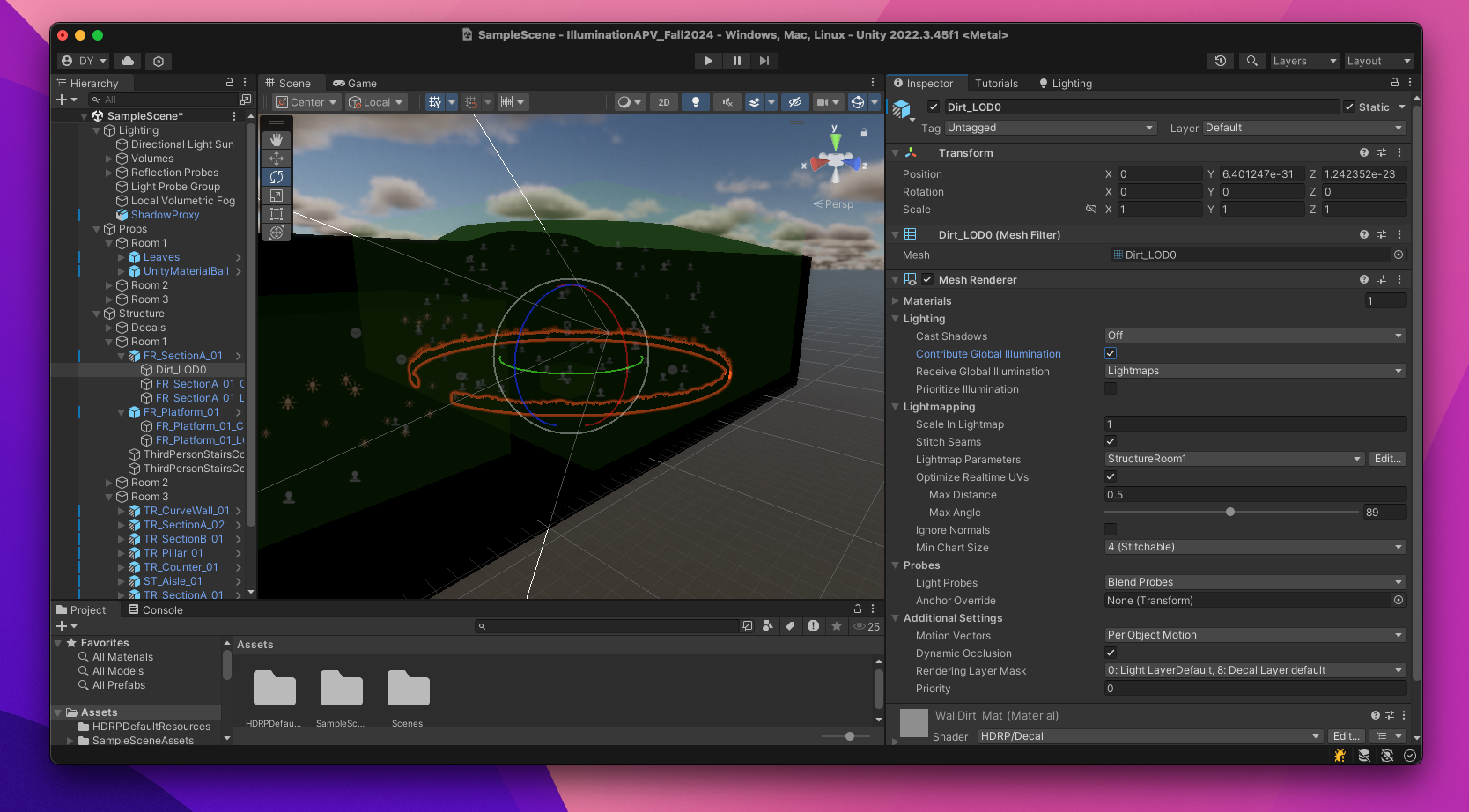Toggle 2D view button

point(664,102)
